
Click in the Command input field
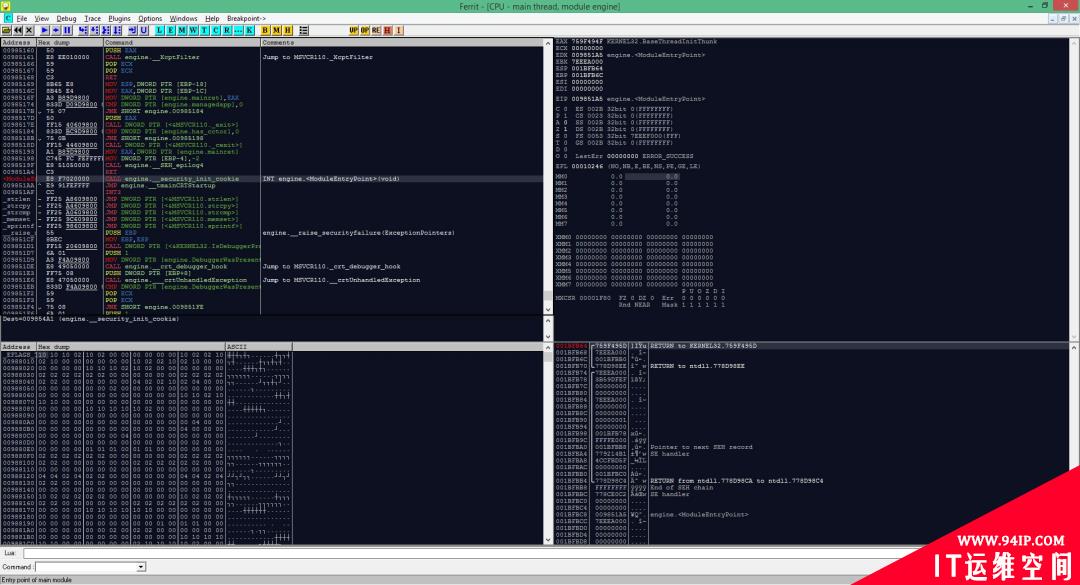click(x=86, y=566)
